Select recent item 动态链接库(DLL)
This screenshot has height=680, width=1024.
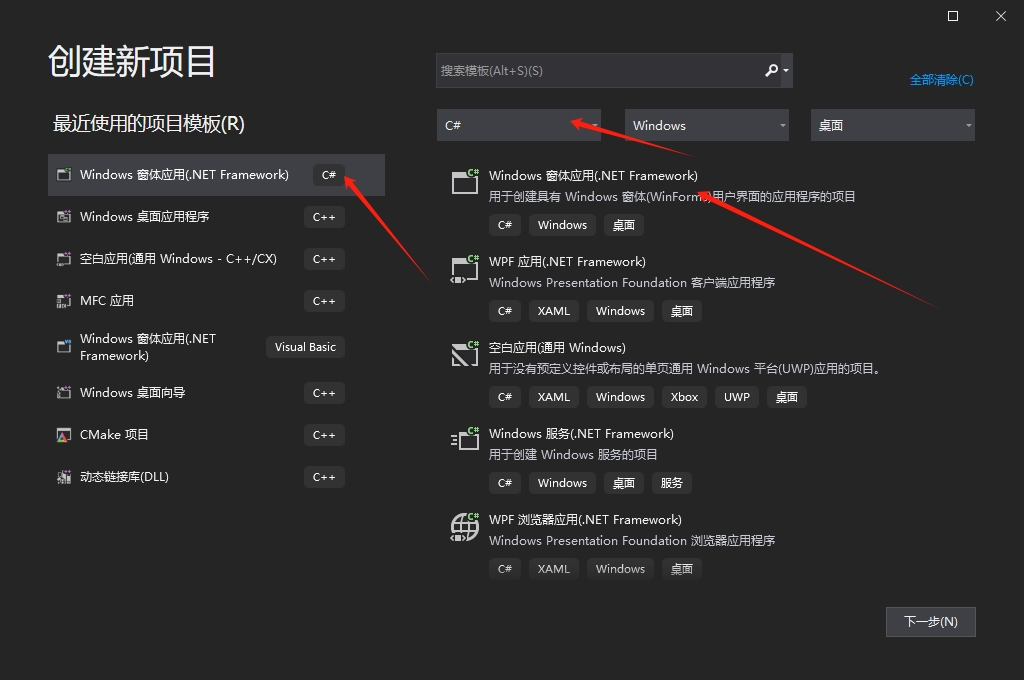pyautogui.click(x=216, y=477)
